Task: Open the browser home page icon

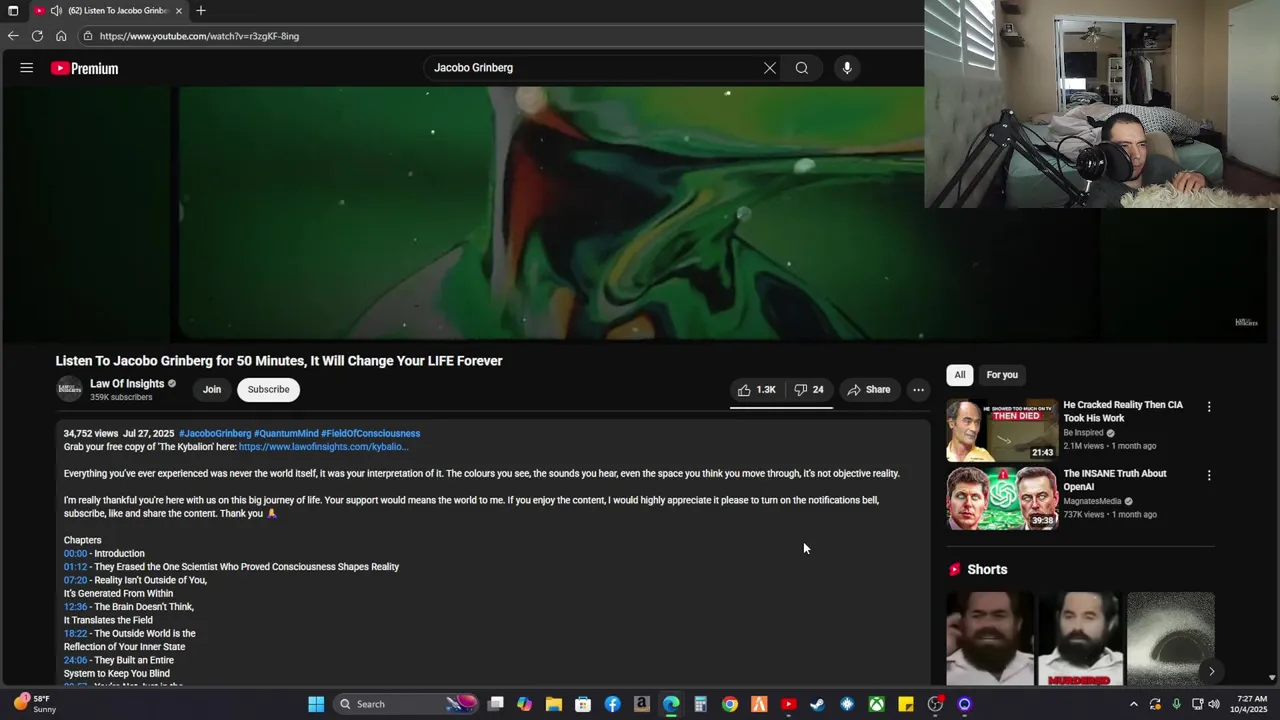Action: (x=61, y=36)
